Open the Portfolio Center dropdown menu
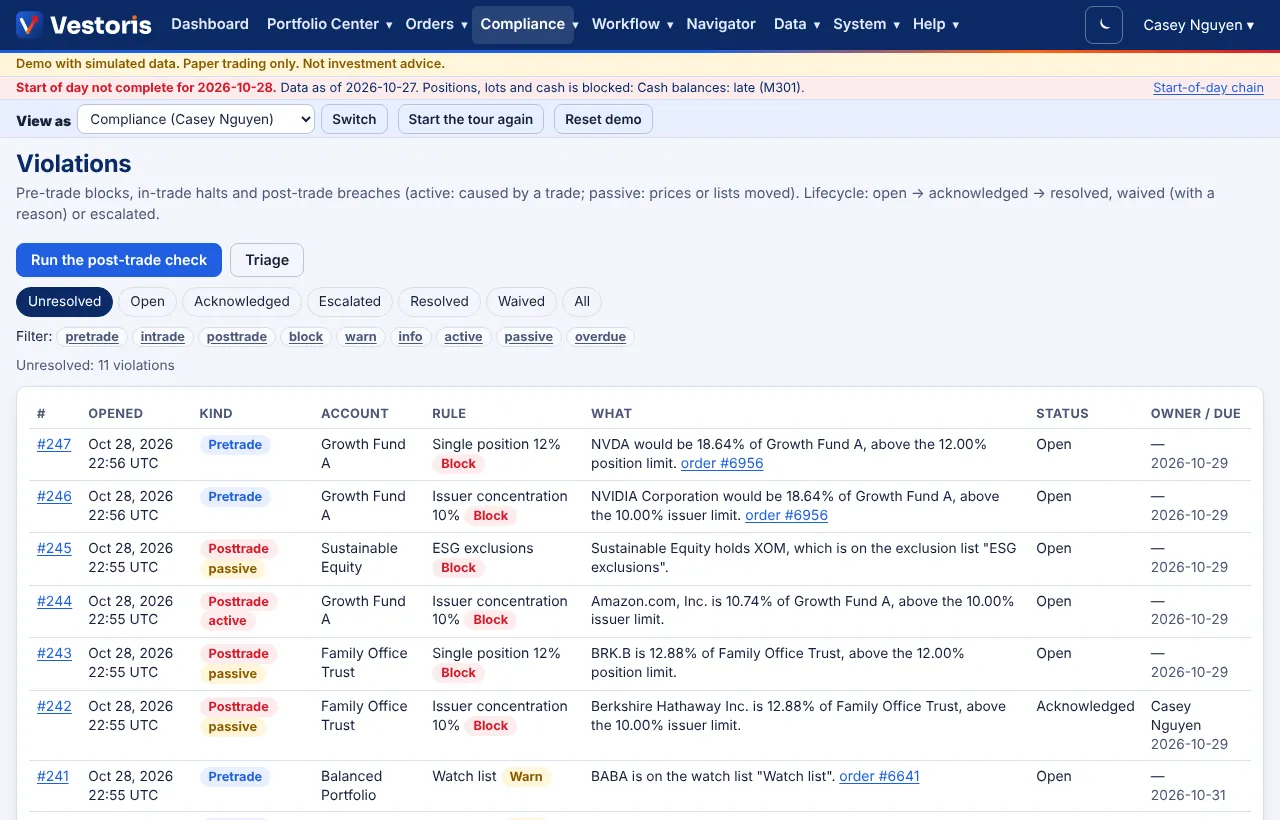Viewport: 1280px width, 820px height. pos(329,24)
